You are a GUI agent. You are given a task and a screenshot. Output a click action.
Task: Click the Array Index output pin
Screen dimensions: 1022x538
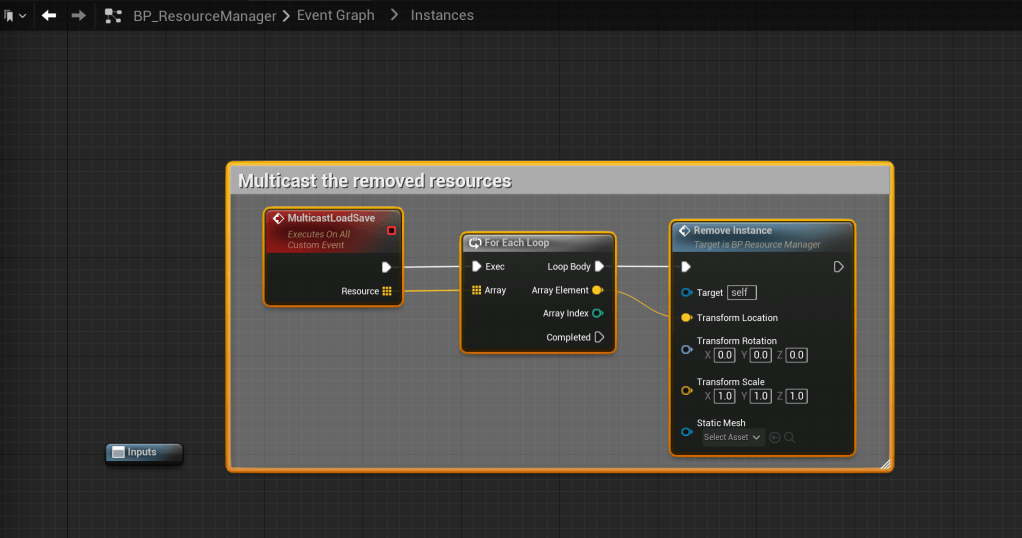(598, 313)
